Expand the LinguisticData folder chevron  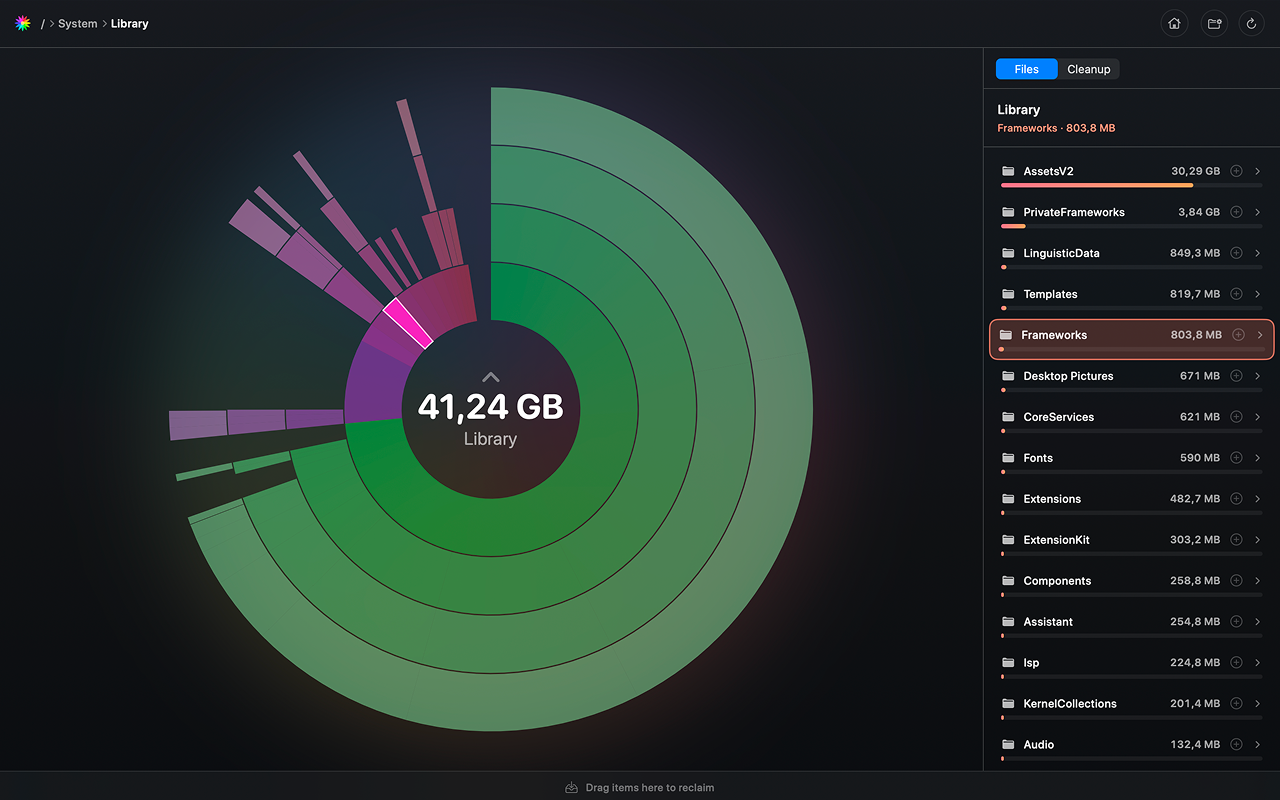click(1258, 253)
